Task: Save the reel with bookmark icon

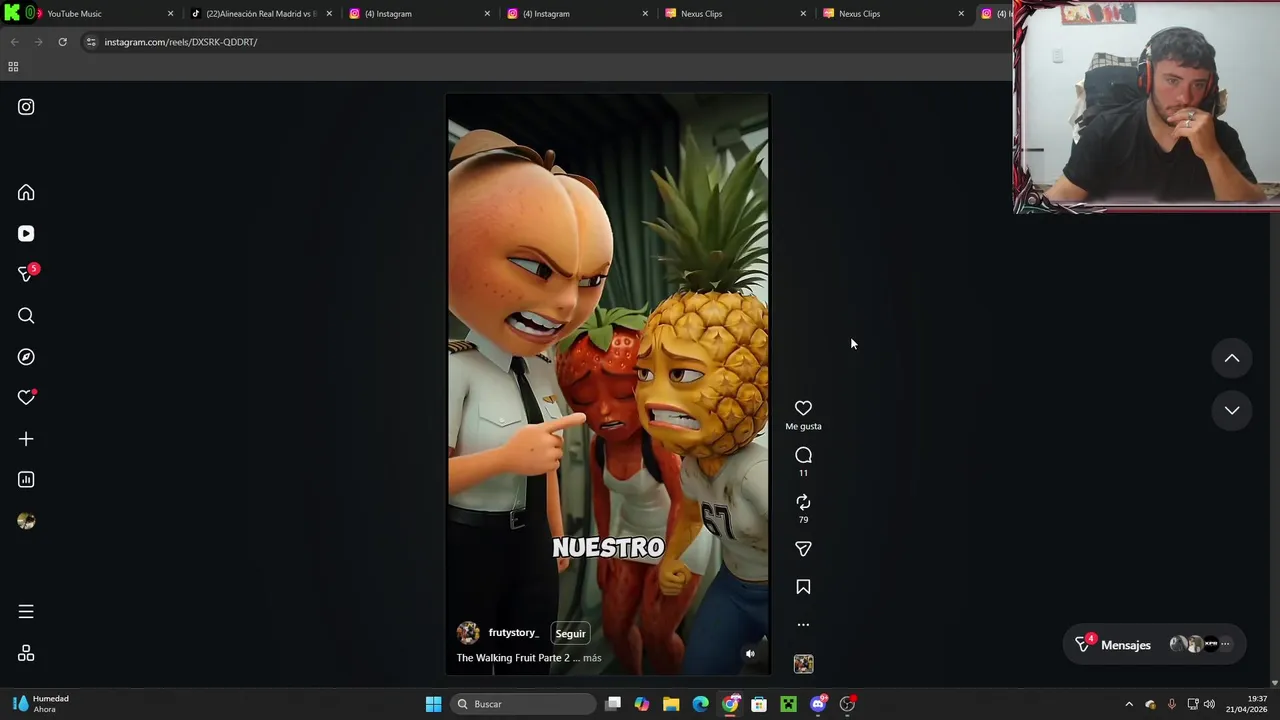Action: pyautogui.click(x=803, y=587)
